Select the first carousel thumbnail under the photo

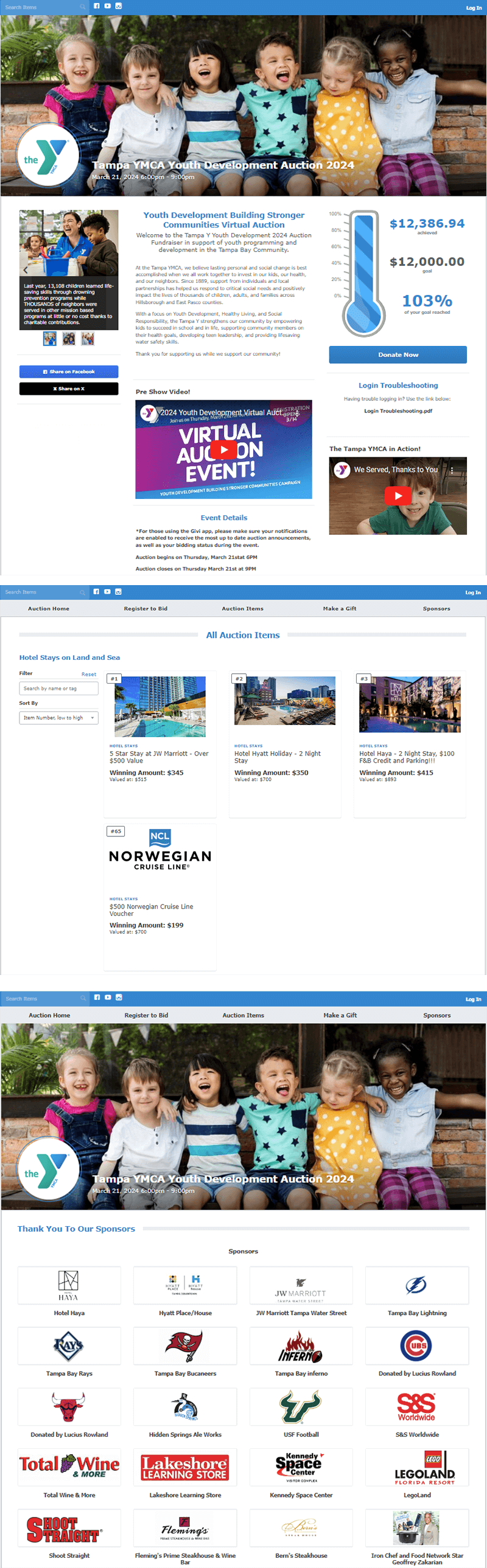(x=50, y=338)
